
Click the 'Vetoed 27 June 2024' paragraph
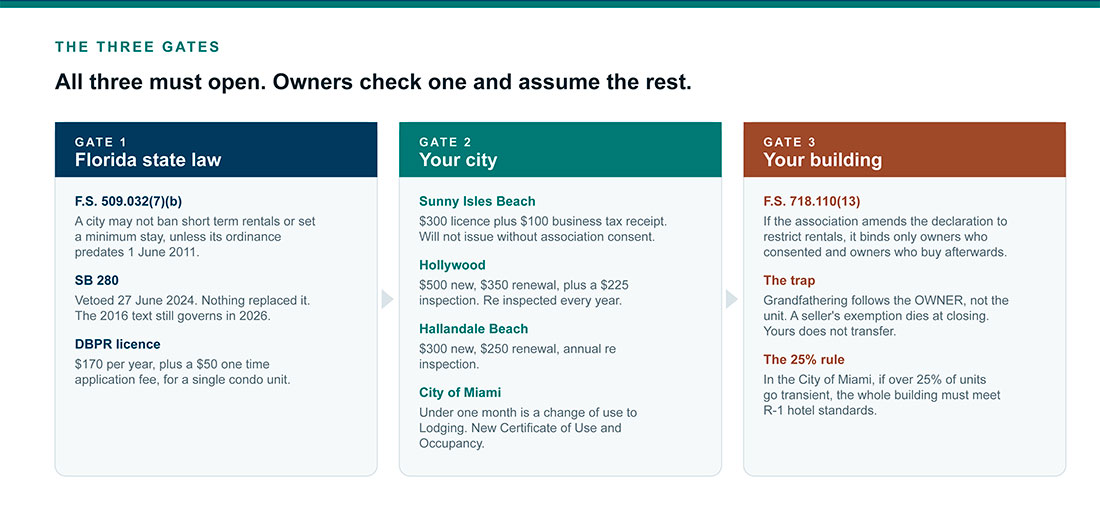coord(193,308)
